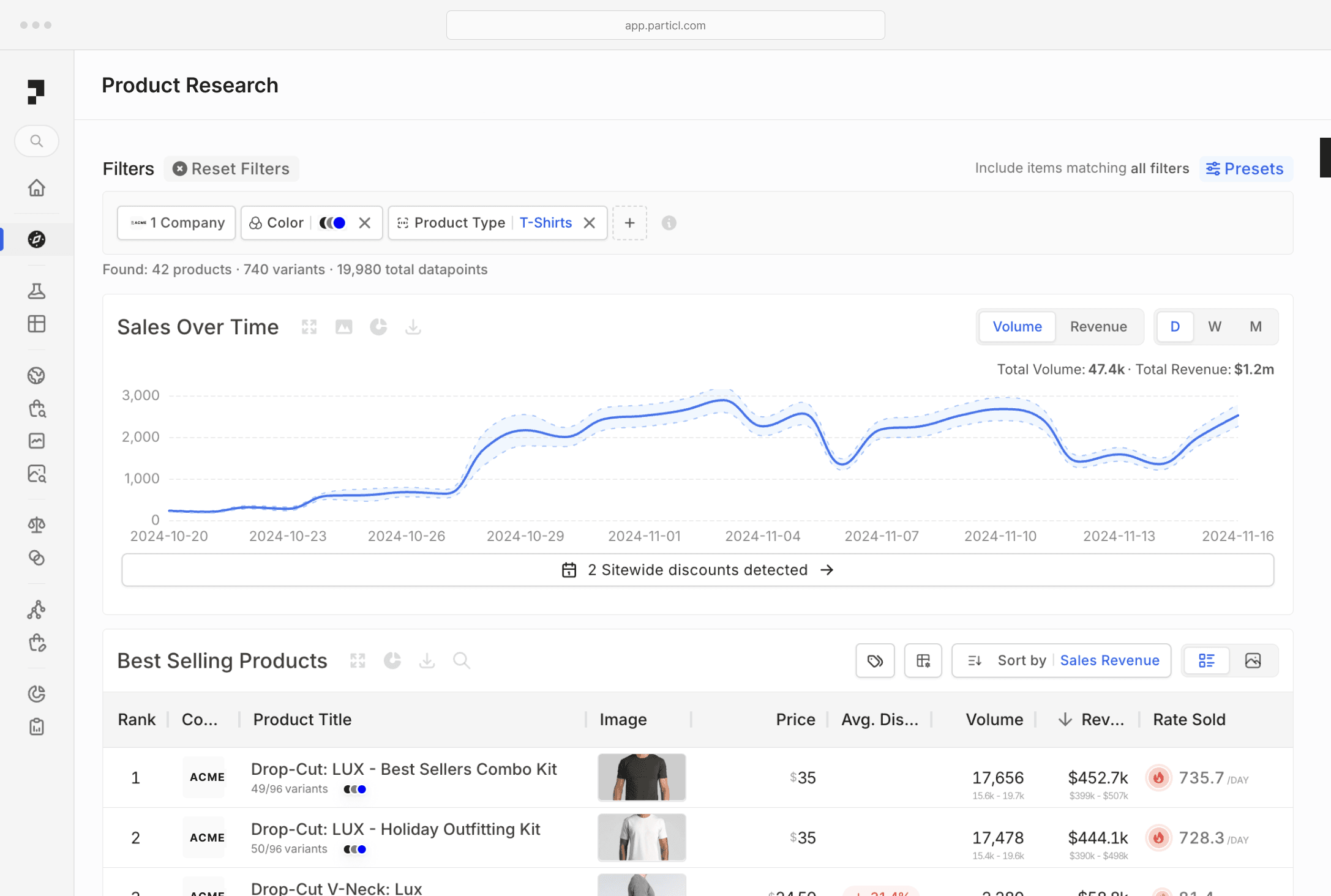Click Reset Filters button
The width and height of the screenshot is (1331, 896).
tap(231, 169)
